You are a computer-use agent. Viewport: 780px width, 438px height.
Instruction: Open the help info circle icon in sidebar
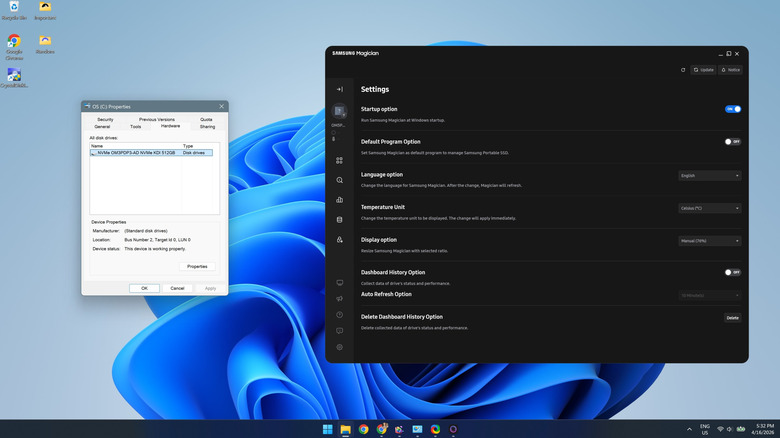tap(339, 315)
